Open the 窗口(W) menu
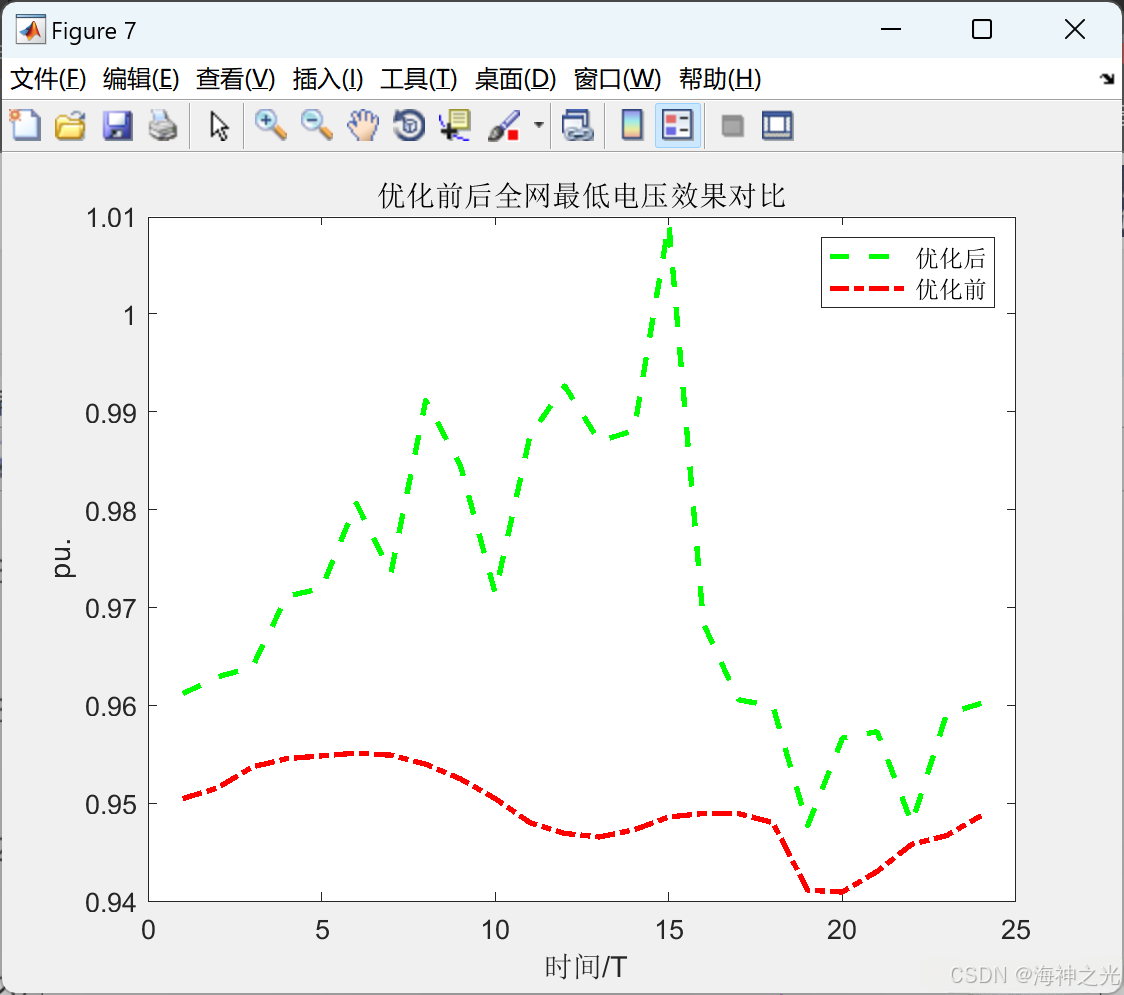 (x=617, y=79)
